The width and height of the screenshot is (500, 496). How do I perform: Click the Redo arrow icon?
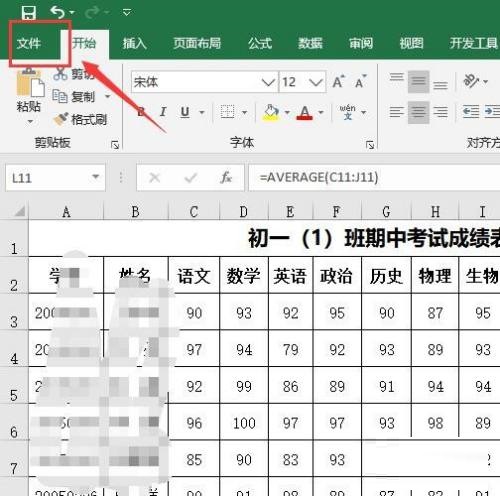92,12
